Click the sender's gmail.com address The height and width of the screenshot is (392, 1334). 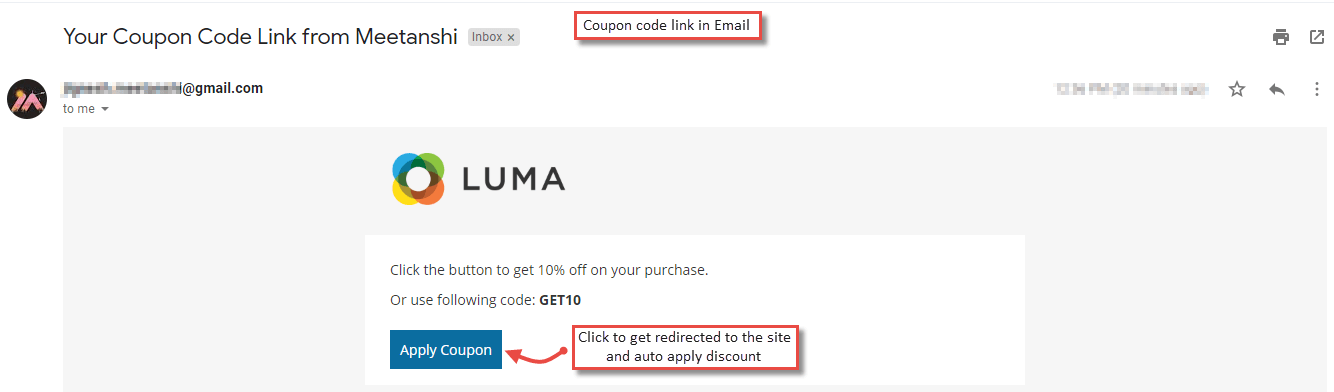tap(163, 88)
